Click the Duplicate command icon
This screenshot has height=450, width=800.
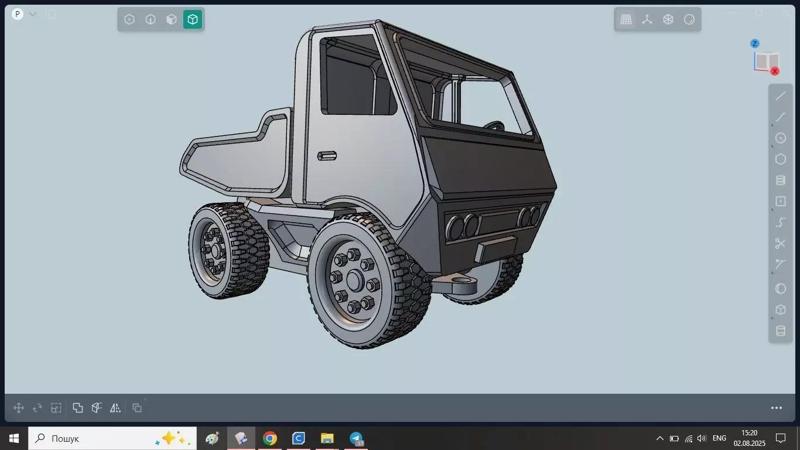click(x=137, y=408)
